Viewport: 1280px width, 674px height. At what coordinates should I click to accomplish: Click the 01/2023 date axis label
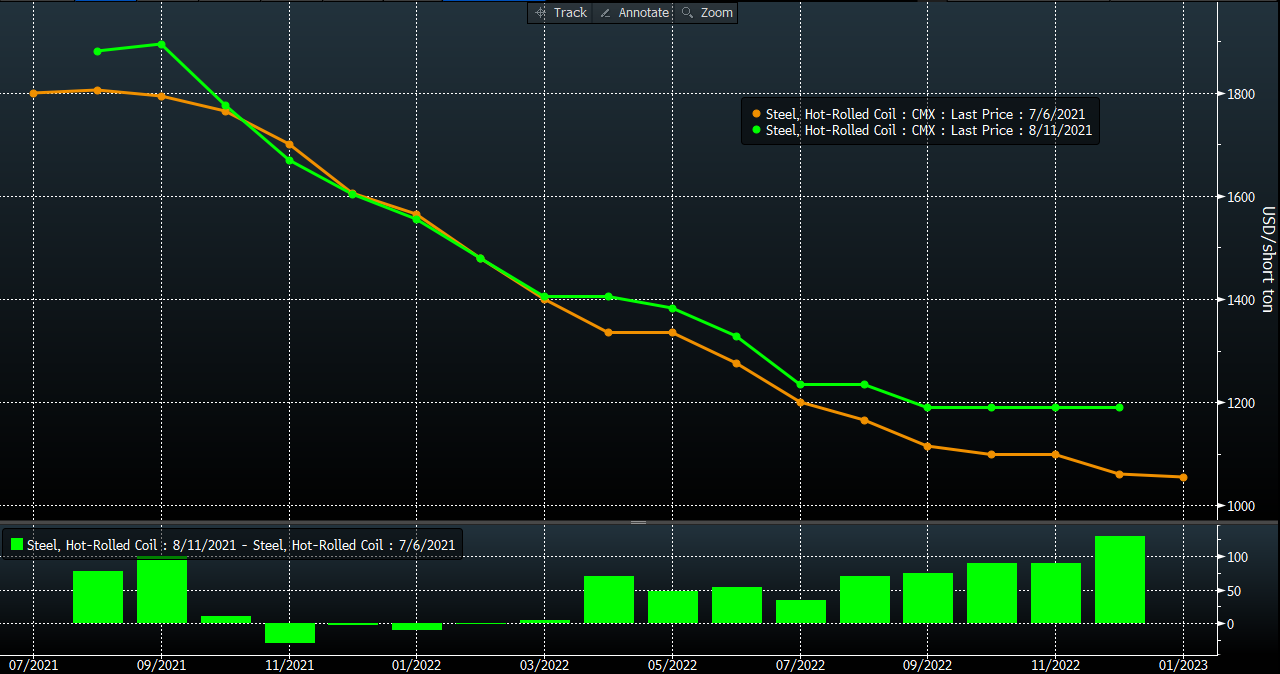click(1183, 664)
